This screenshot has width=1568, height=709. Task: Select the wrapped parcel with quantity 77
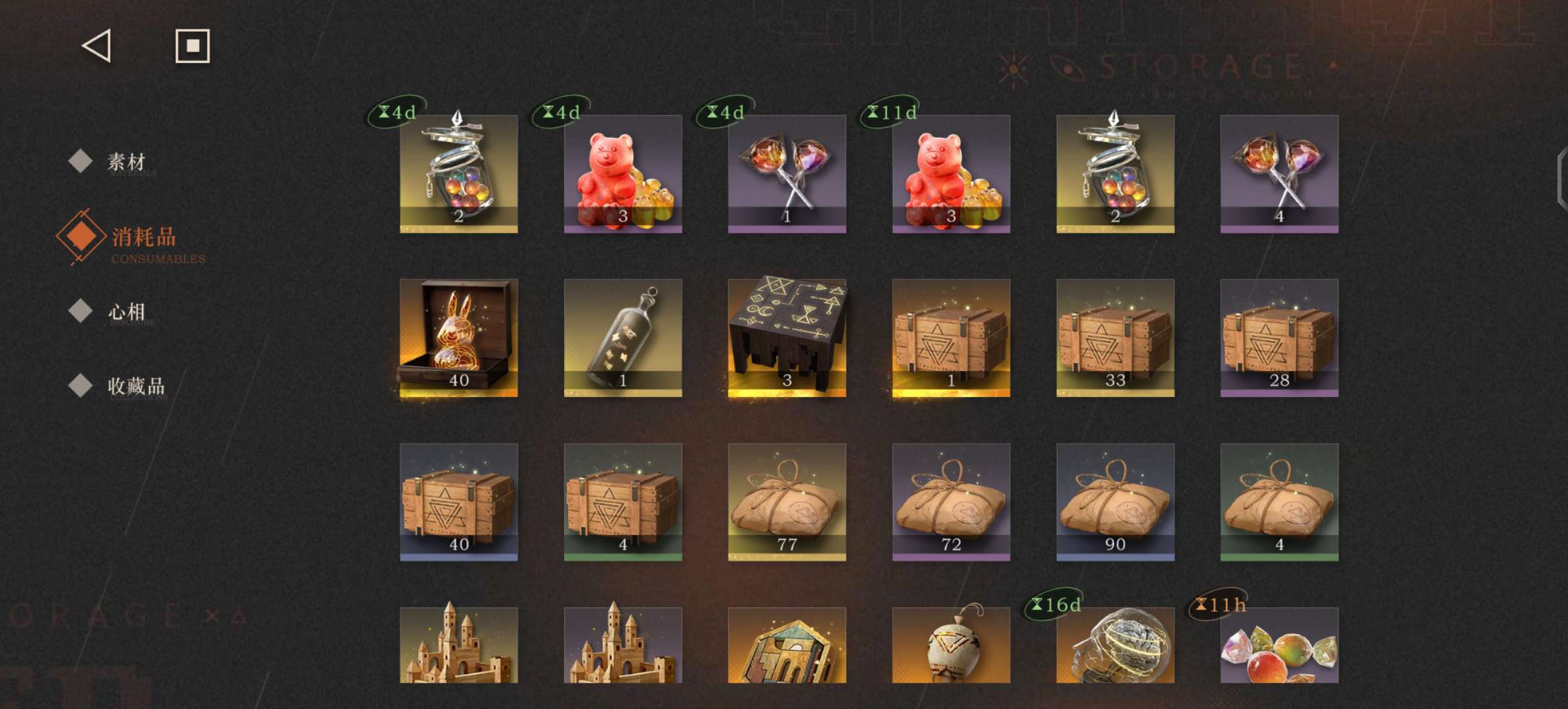pyautogui.click(x=787, y=502)
